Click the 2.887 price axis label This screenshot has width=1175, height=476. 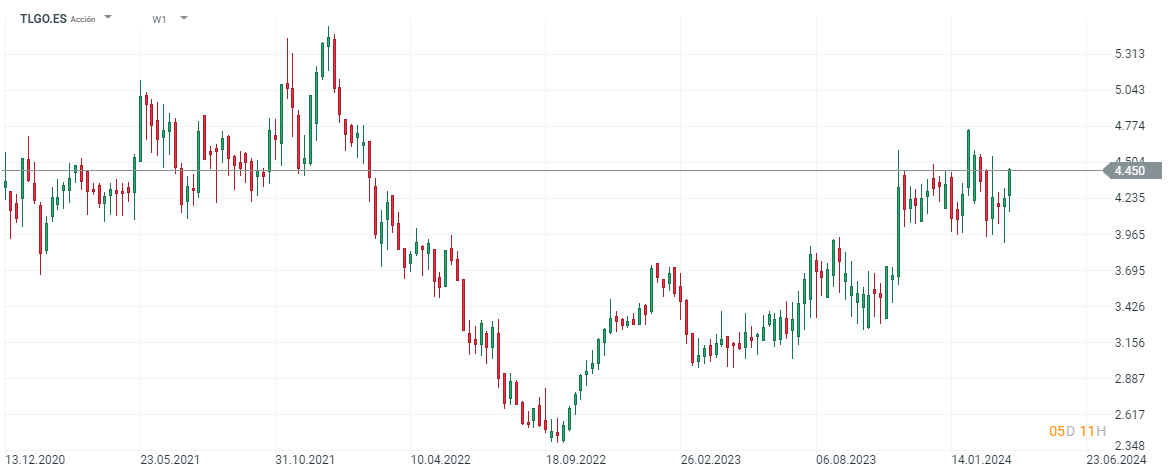tap(1130, 379)
